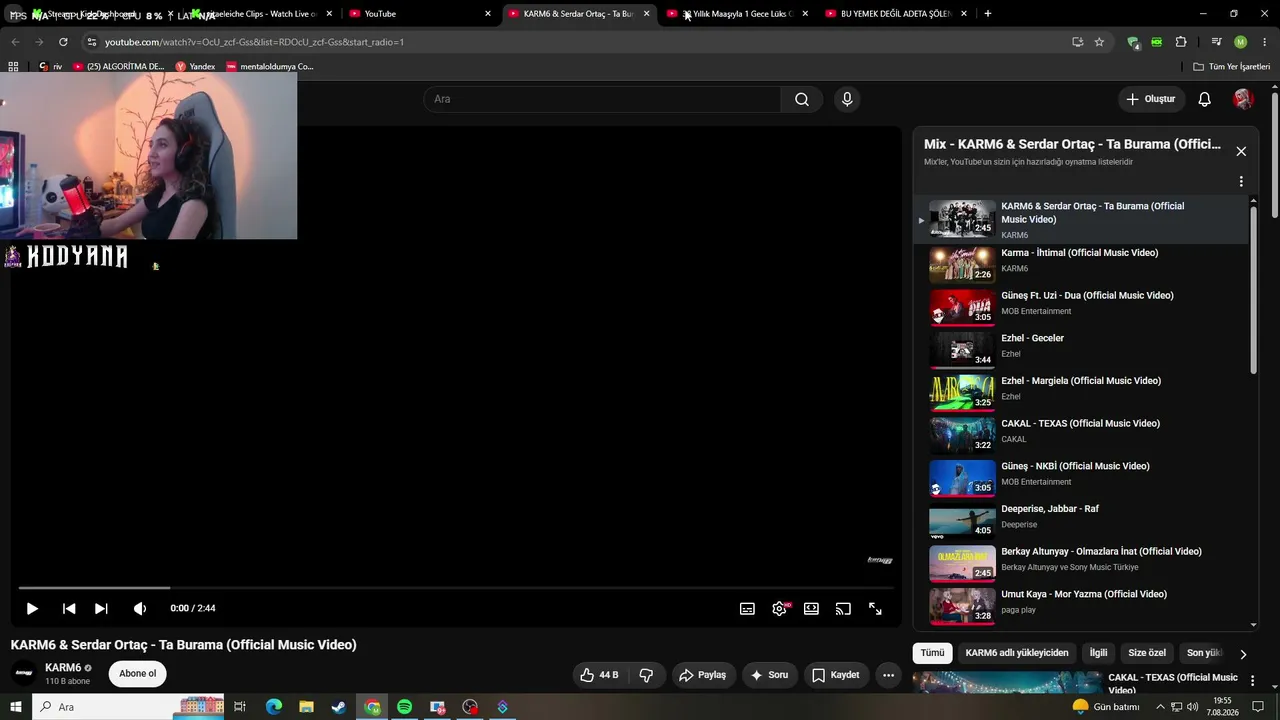Play Güneş Ft. Uzi - Dua from the mix
Image resolution: width=1280 pixels, height=720 pixels.
coord(1082,307)
